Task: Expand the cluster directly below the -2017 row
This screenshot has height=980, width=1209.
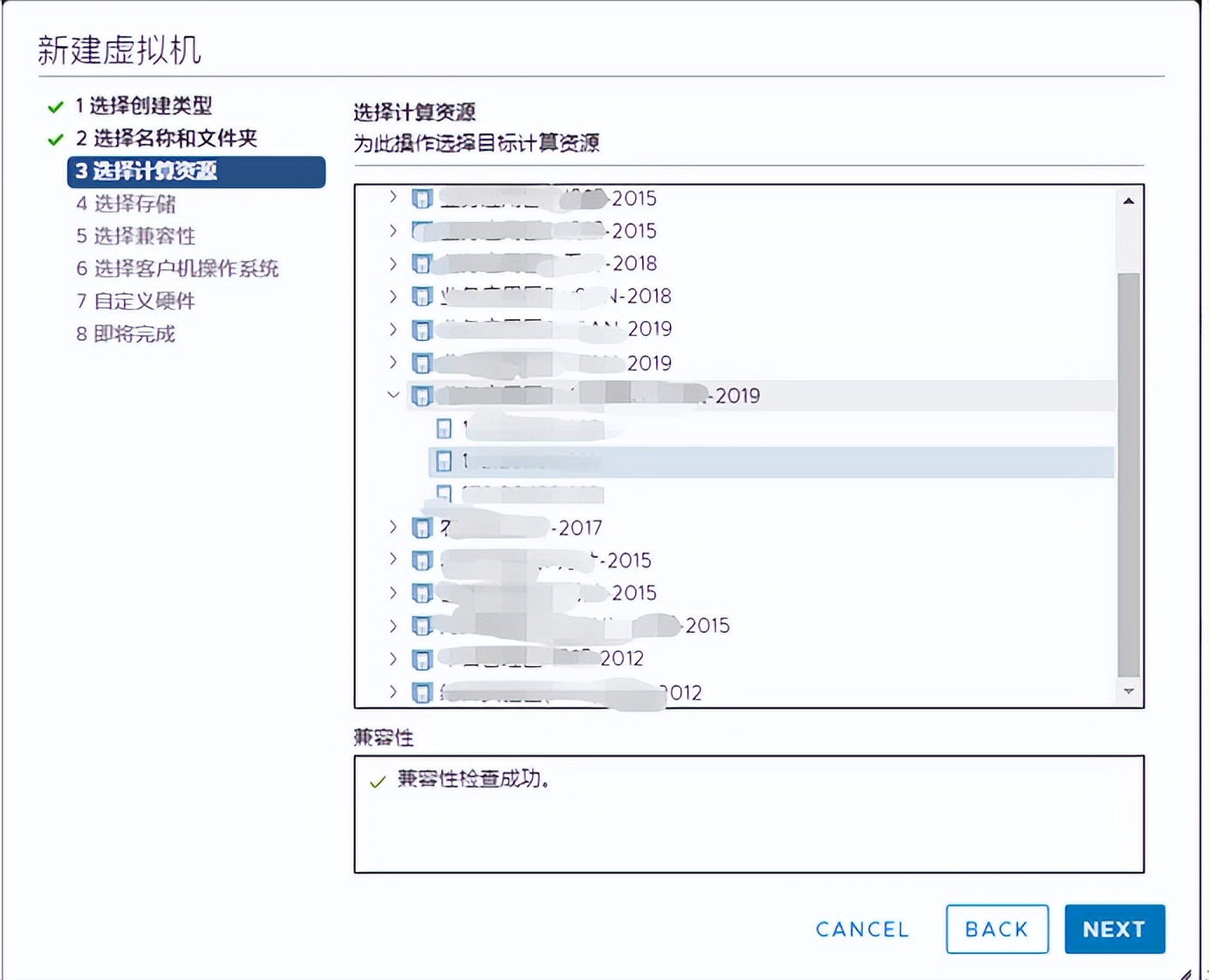Action: click(393, 559)
